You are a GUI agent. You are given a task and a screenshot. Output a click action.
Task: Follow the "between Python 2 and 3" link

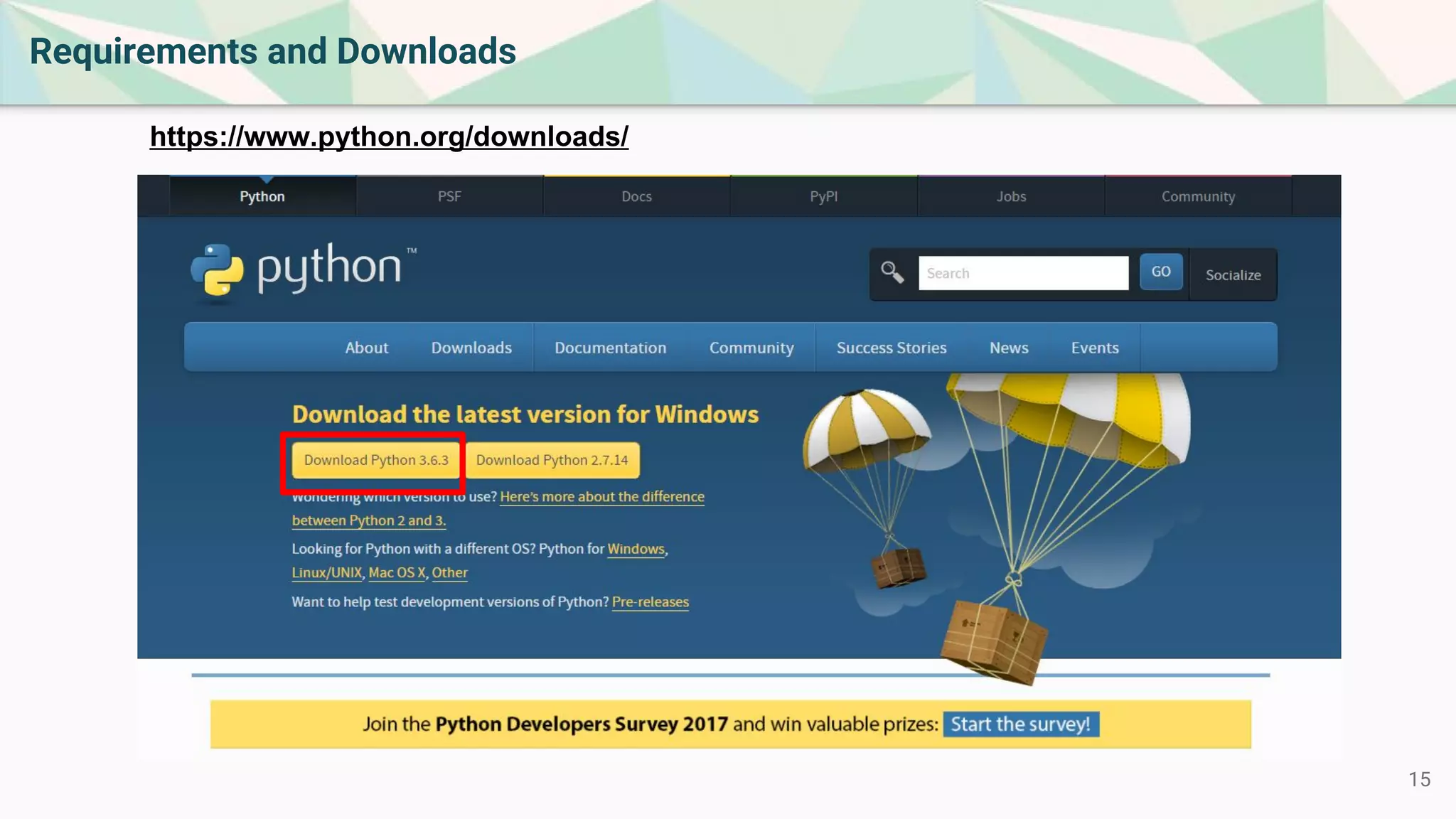[369, 520]
